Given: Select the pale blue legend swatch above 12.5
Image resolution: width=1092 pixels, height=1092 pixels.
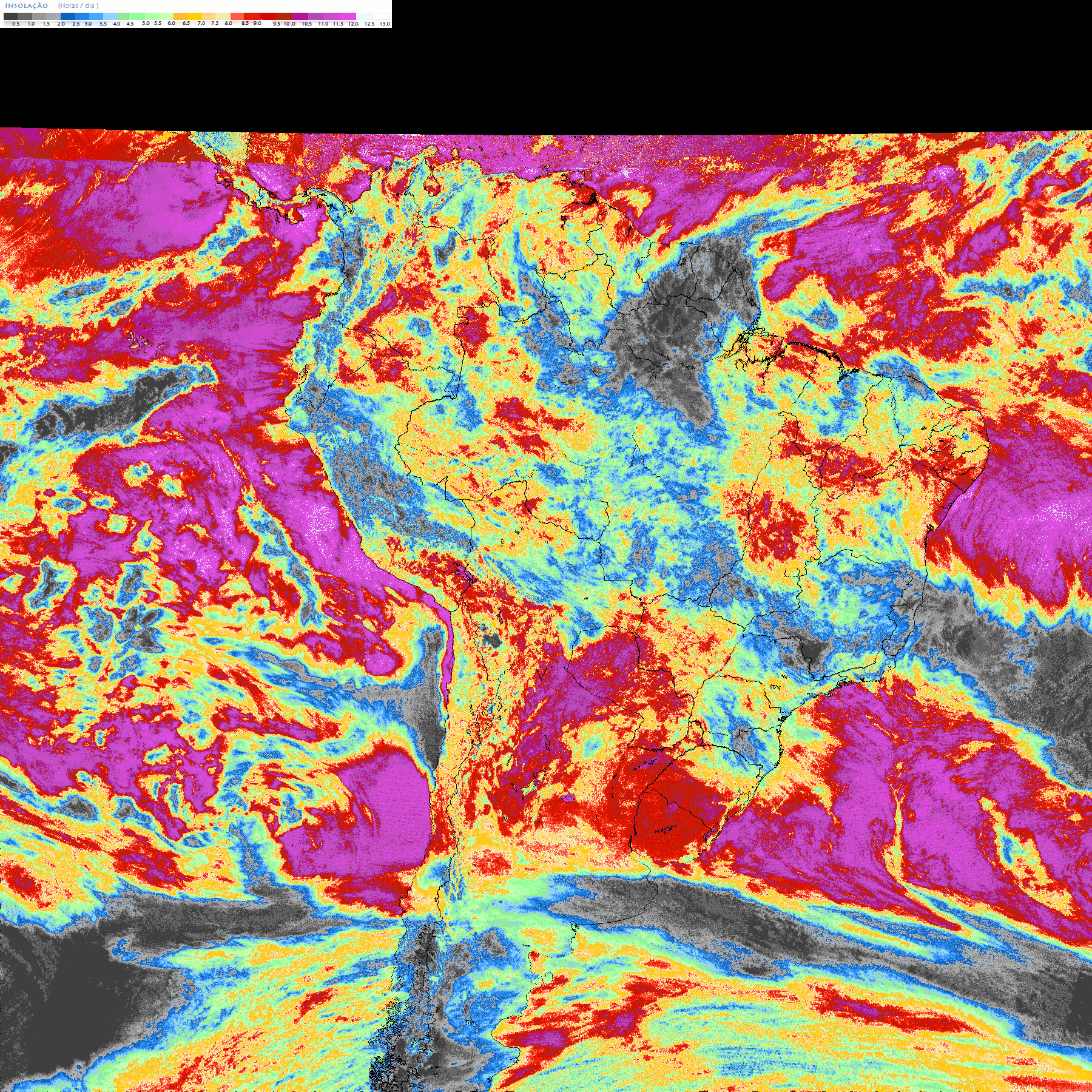Looking at the screenshot, I should (365, 16).
